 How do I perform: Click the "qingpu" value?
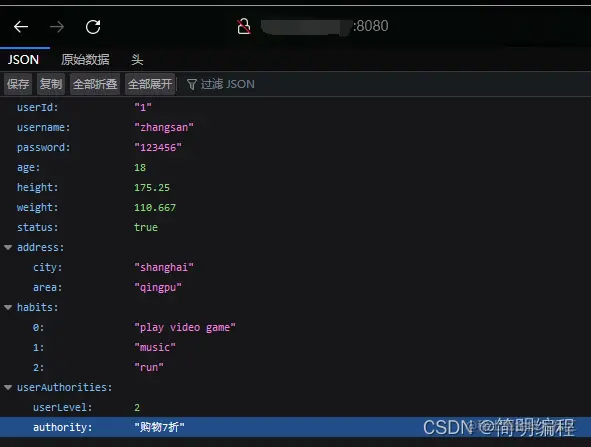(x=158, y=287)
